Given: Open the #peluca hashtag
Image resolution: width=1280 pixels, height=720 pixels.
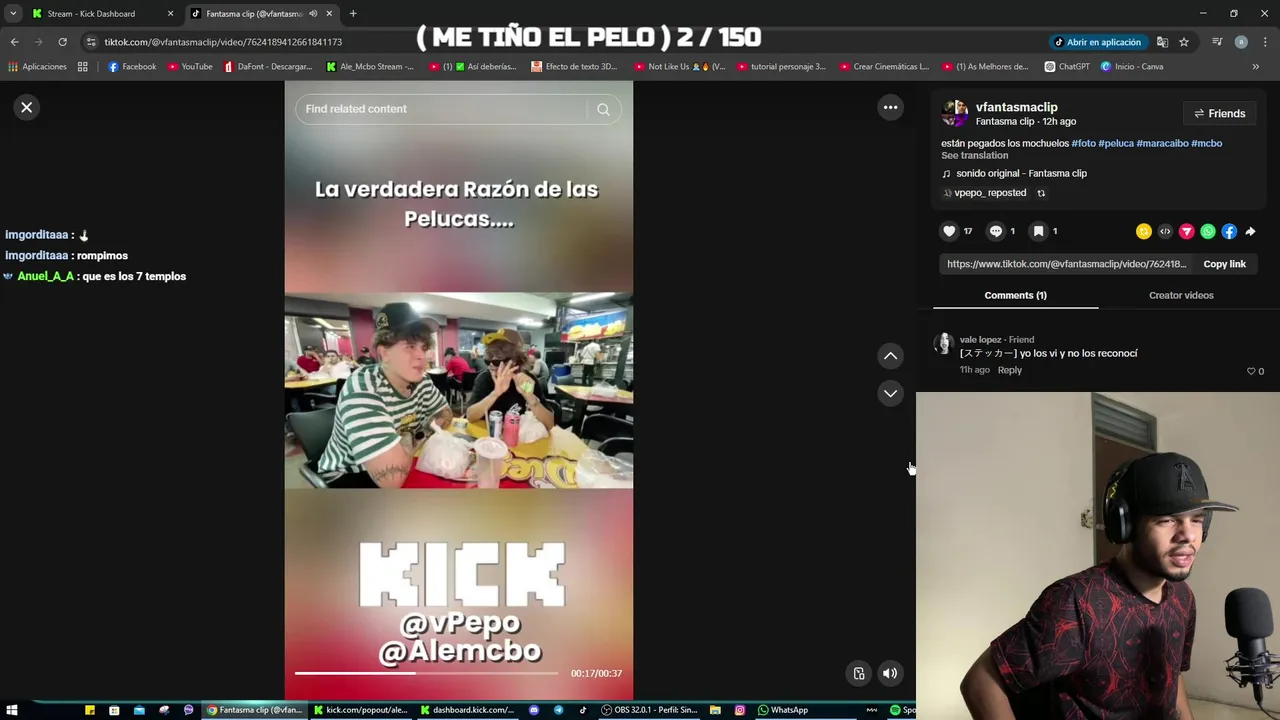Looking at the screenshot, I should 1116,143.
